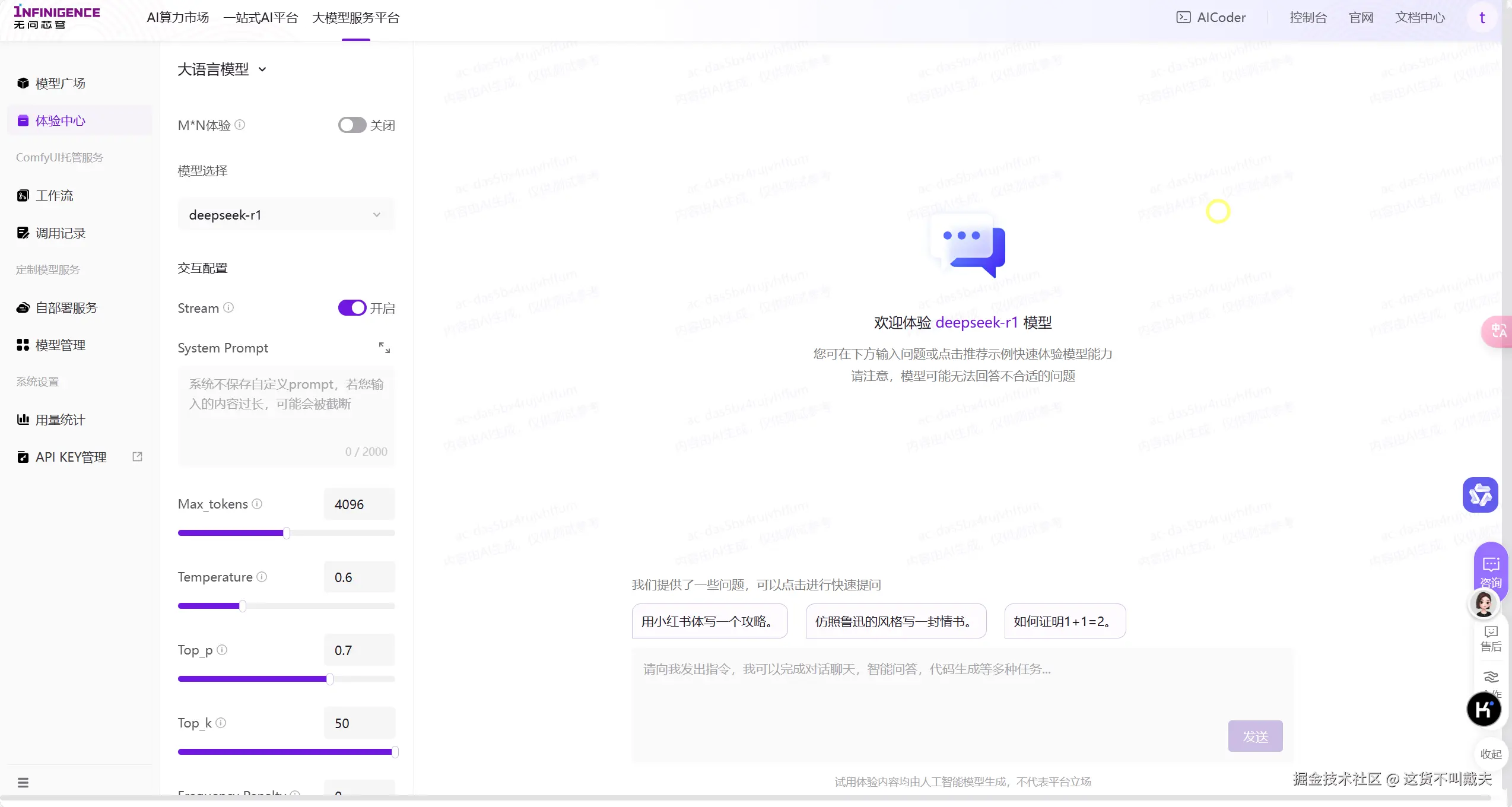Screen dimensions: 1512x807
Task: Click the 工作流 workflow icon in sidebar
Action: click(x=23, y=195)
